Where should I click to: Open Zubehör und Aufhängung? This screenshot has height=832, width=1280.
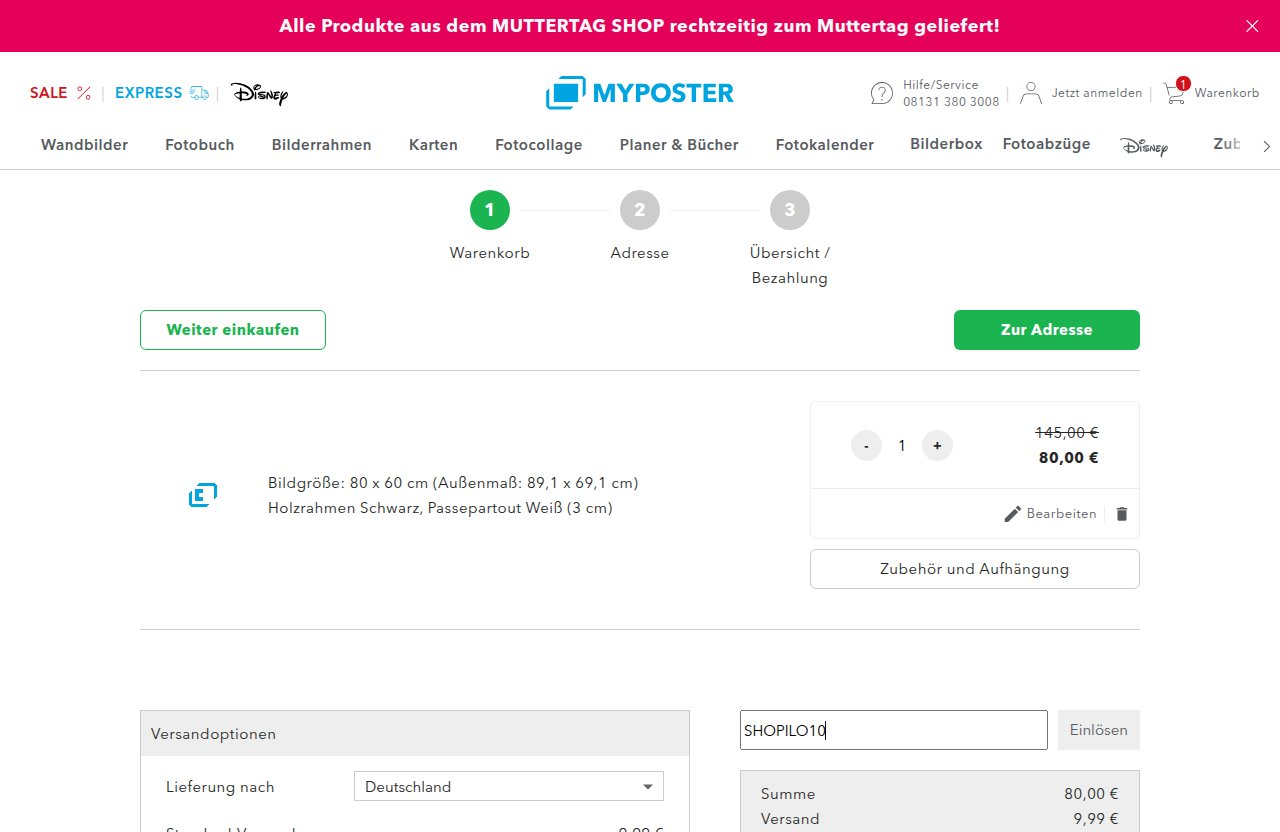975,569
